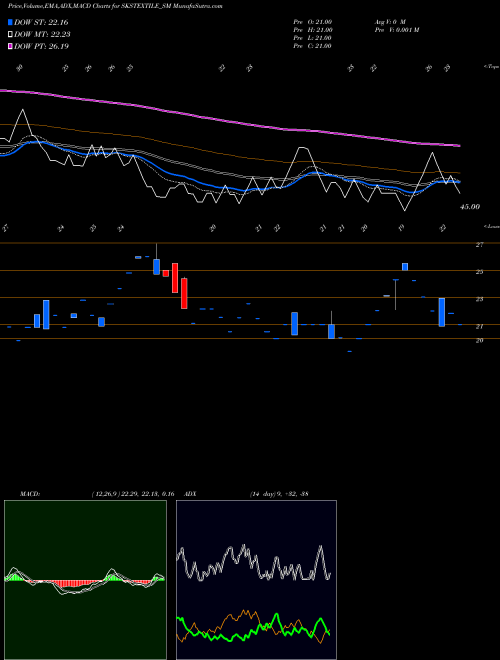This screenshot has height=660, width=500.
Task: Click the 27 price axis label
Action: [x=480, y=245]
